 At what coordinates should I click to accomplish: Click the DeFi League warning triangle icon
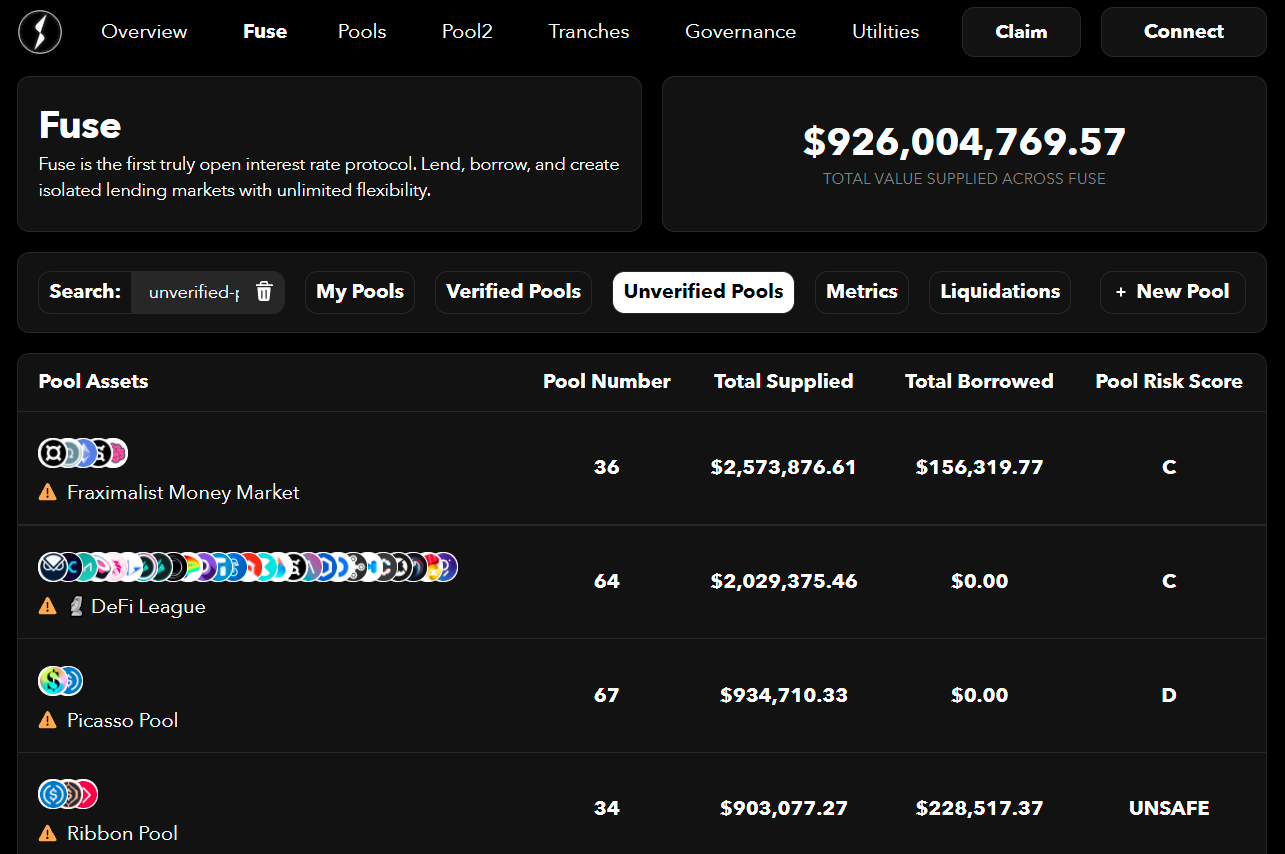47,606
